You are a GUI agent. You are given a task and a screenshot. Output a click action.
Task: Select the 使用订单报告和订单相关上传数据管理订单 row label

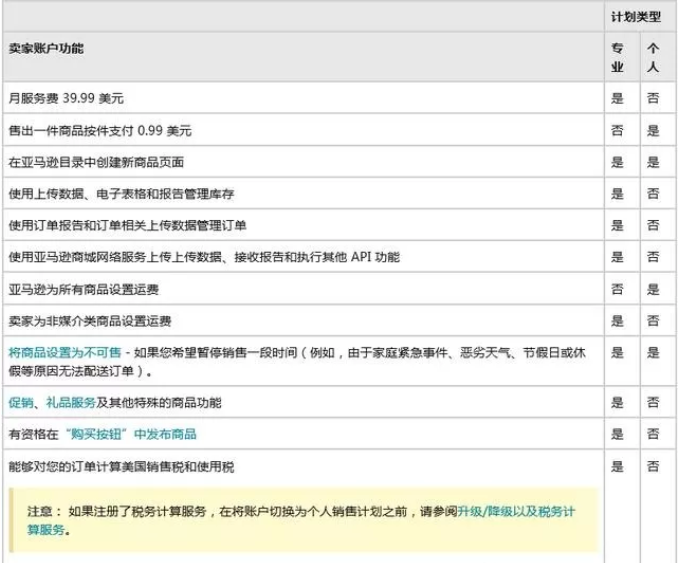[x=127, y=225]
